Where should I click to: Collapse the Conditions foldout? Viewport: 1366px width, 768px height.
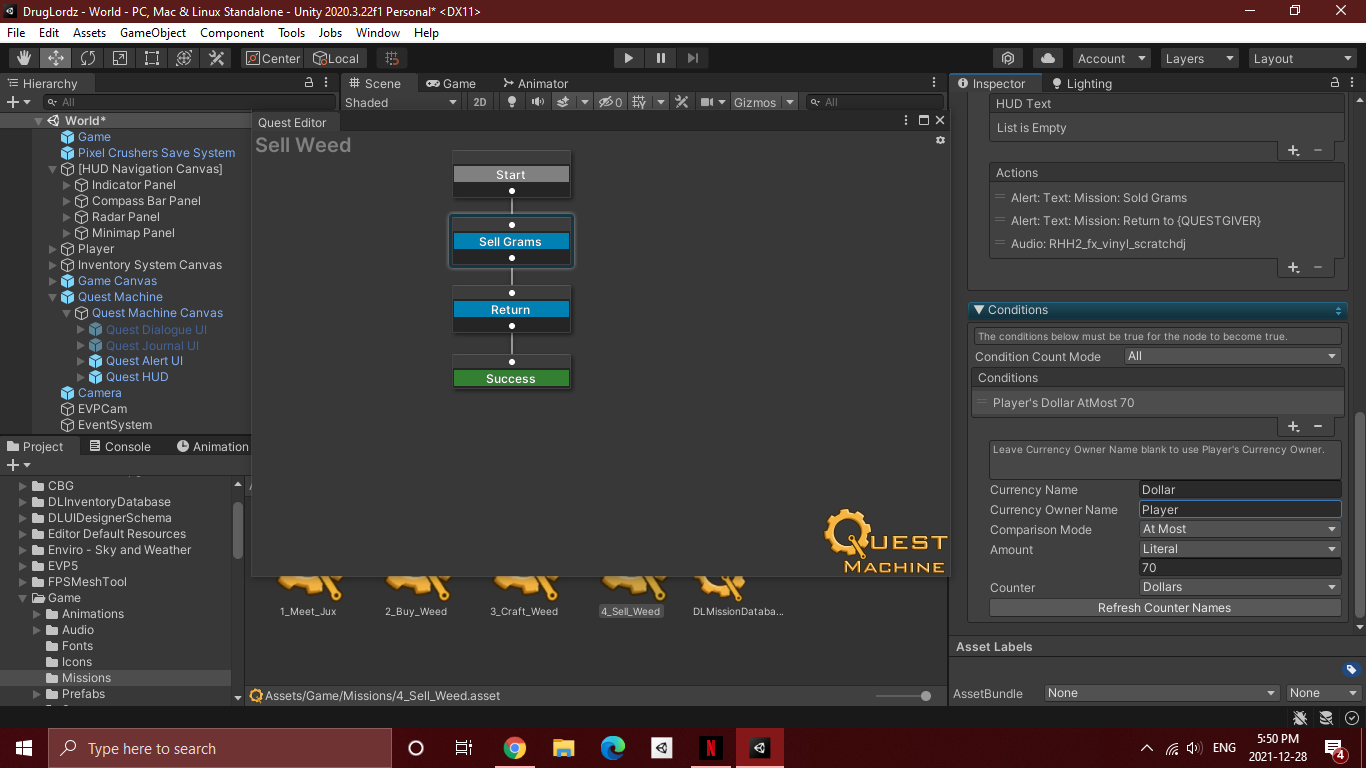tap(977, 310)
